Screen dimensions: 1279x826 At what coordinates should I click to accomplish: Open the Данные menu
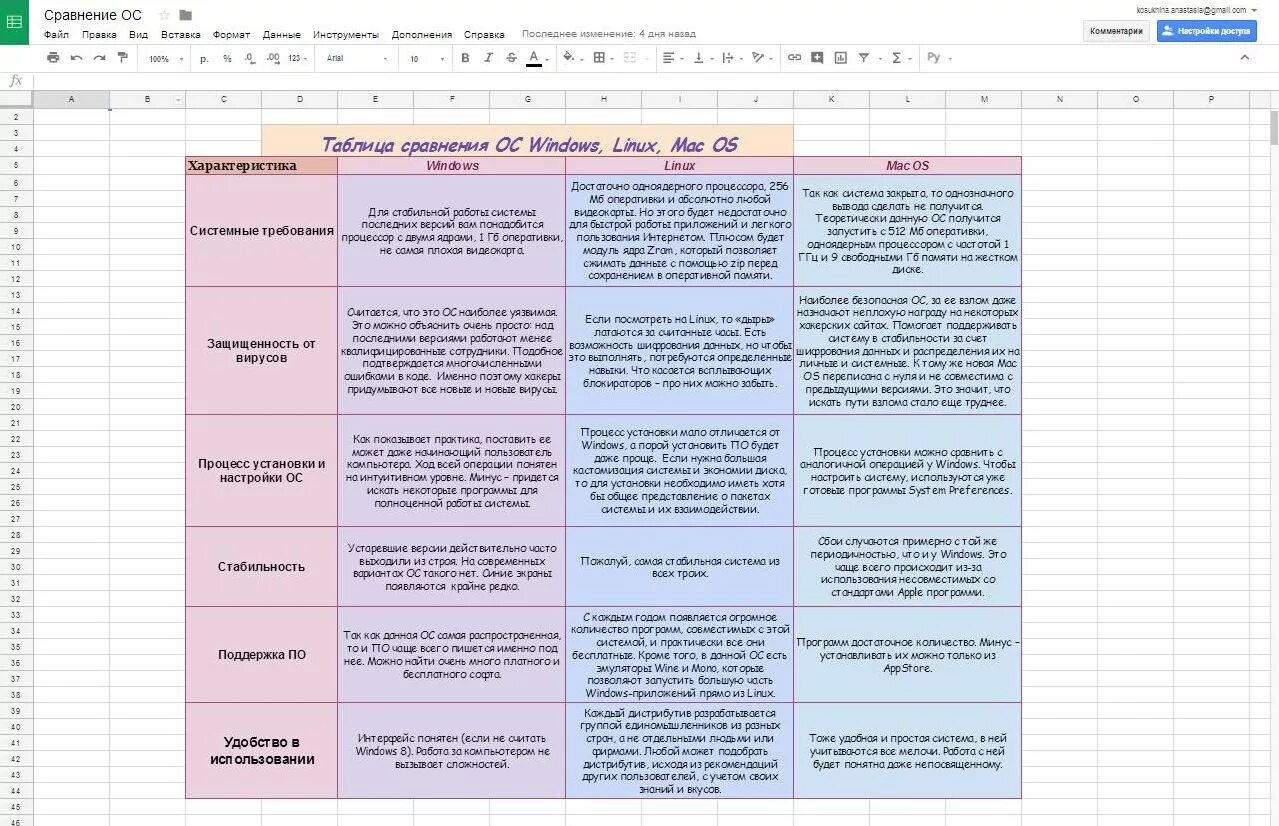pyautogui.click(x=282, y=34)
